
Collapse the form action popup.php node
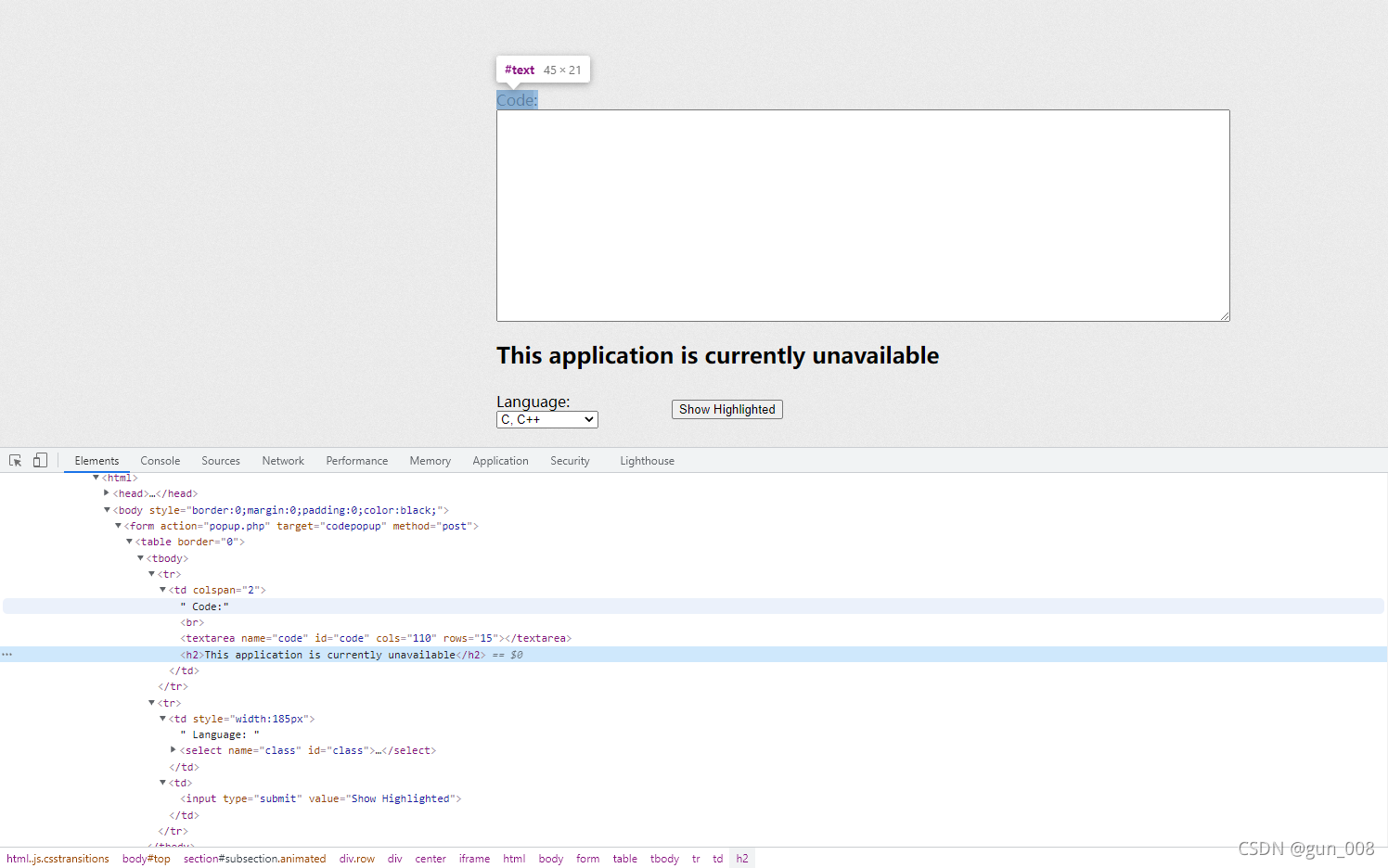tap(118, 526)
